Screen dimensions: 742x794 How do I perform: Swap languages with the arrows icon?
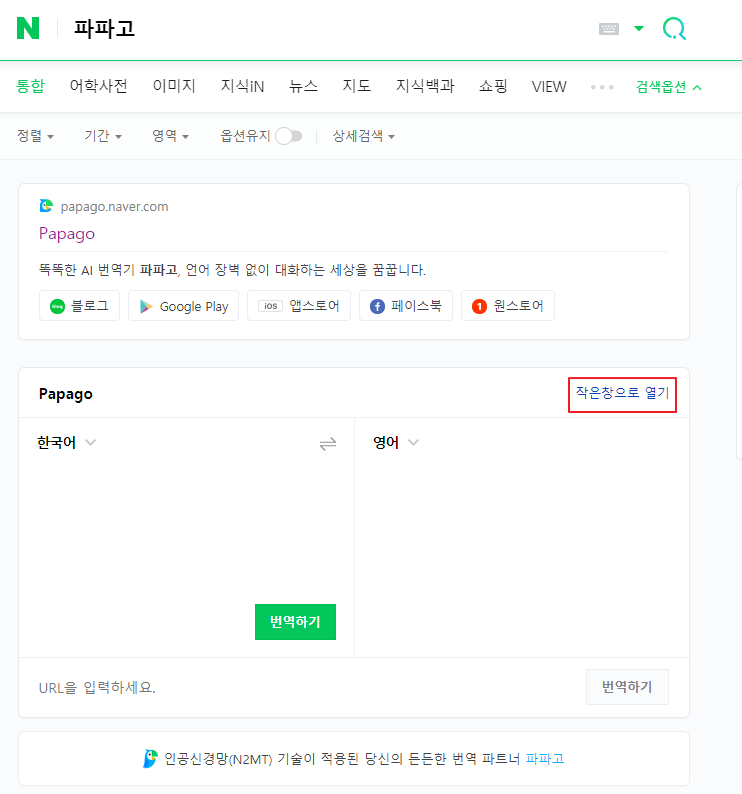[x=328, y=444]
